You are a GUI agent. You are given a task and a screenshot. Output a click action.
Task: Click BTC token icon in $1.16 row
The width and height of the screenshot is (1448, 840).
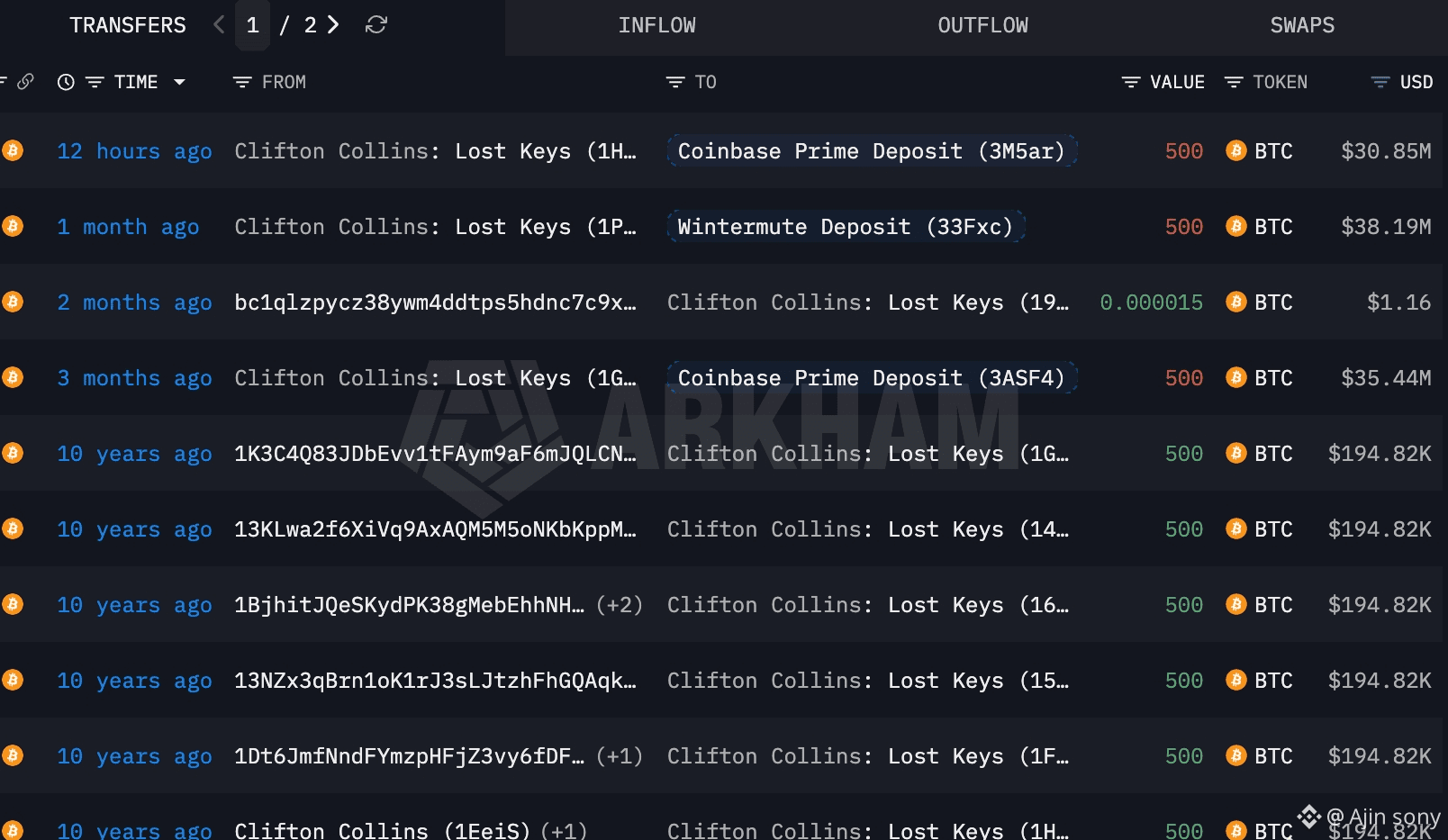[1236, 302]
